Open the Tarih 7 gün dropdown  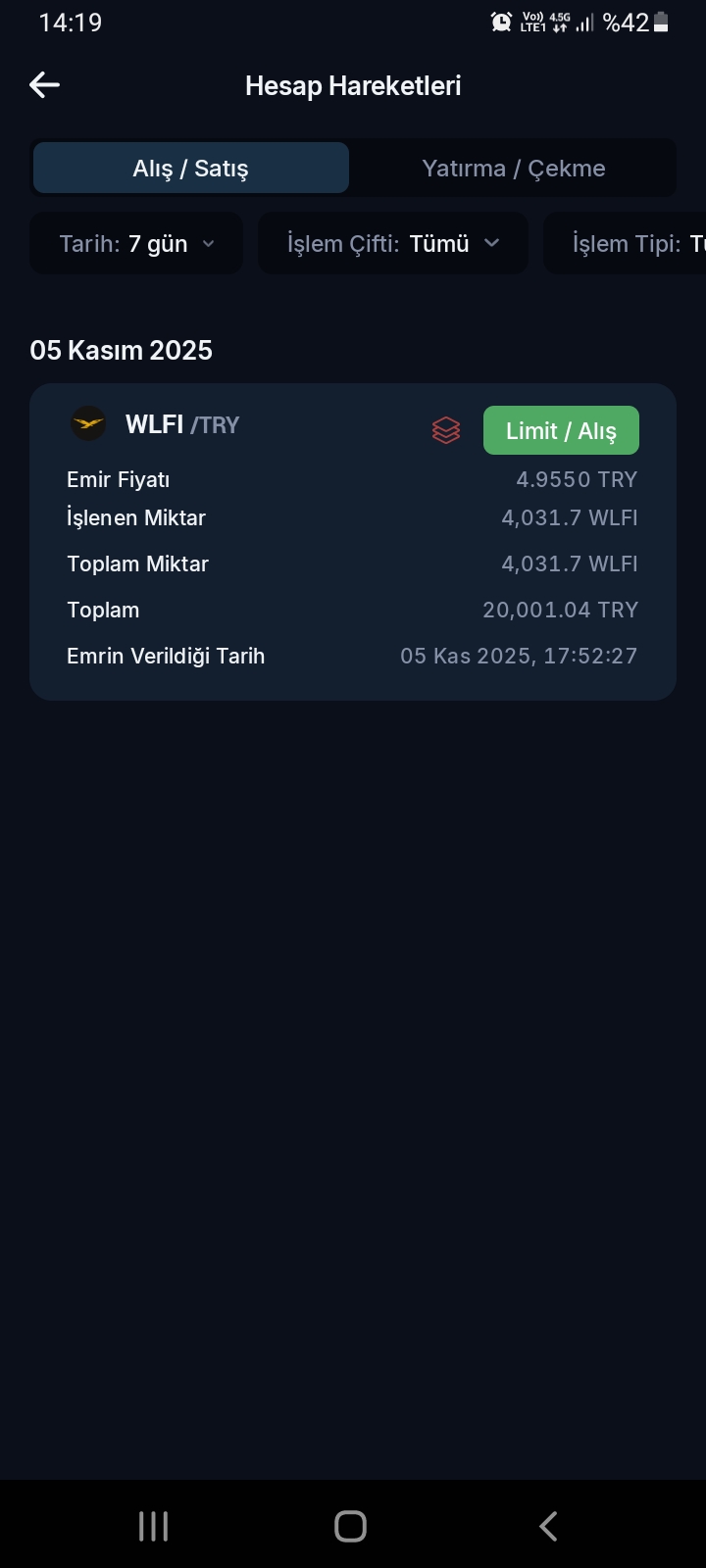tap(136, 244)
